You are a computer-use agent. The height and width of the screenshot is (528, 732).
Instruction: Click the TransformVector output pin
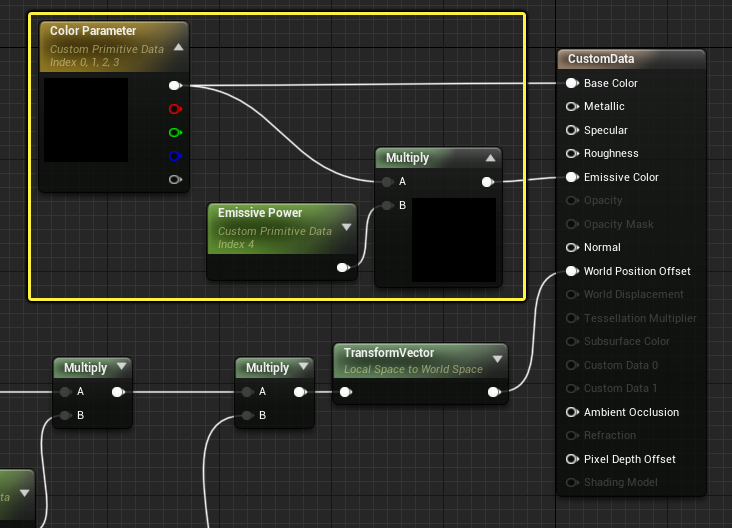(494, 392)
